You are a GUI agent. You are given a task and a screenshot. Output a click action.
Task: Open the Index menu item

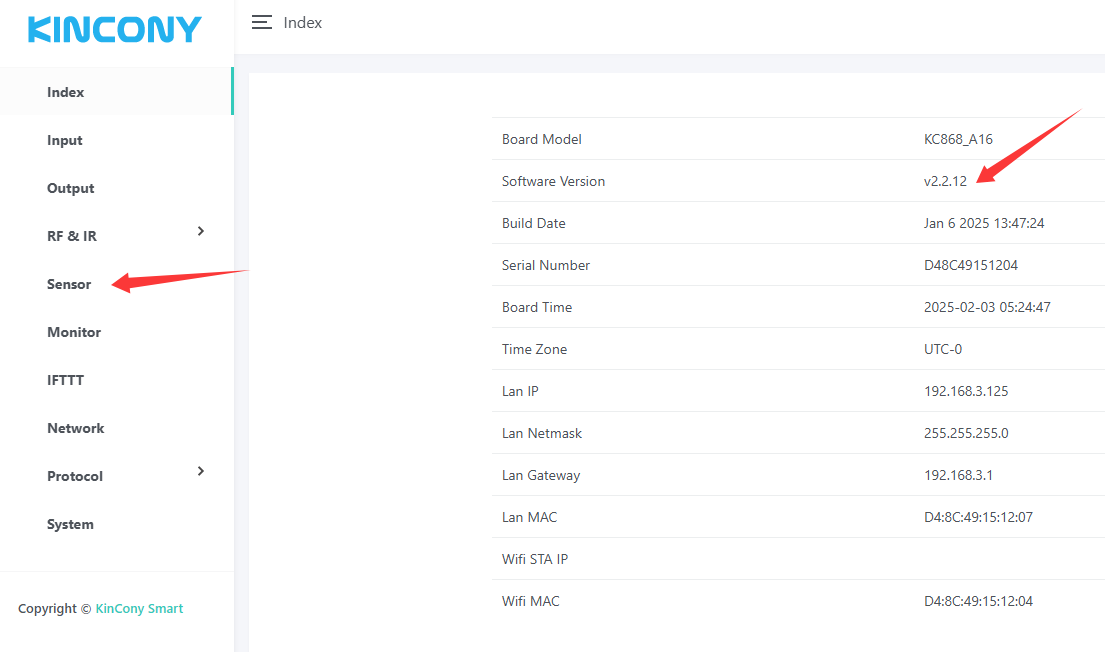pyautogui.click(x=66, y=92)
